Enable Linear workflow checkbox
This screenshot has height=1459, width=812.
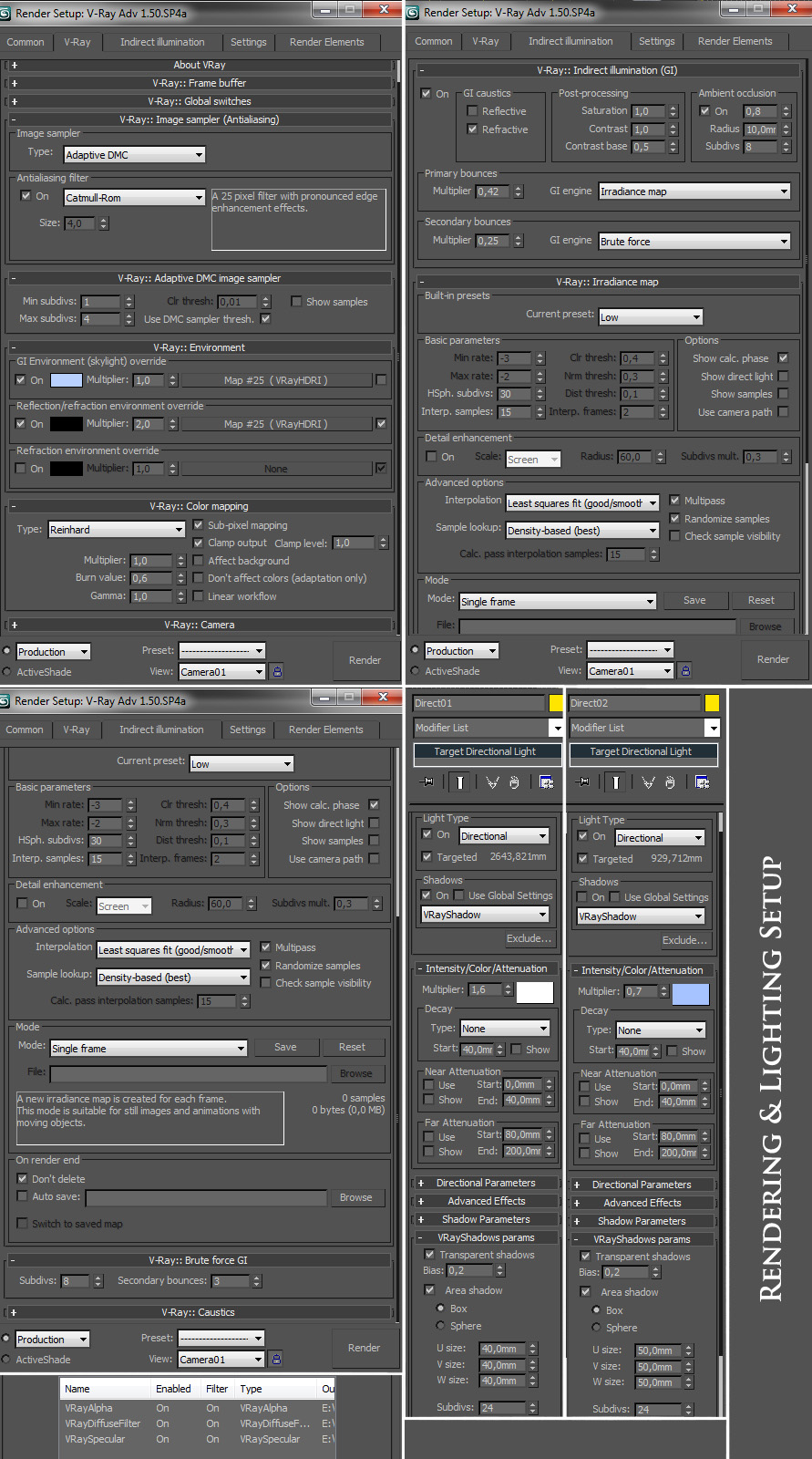coord(199,596)
